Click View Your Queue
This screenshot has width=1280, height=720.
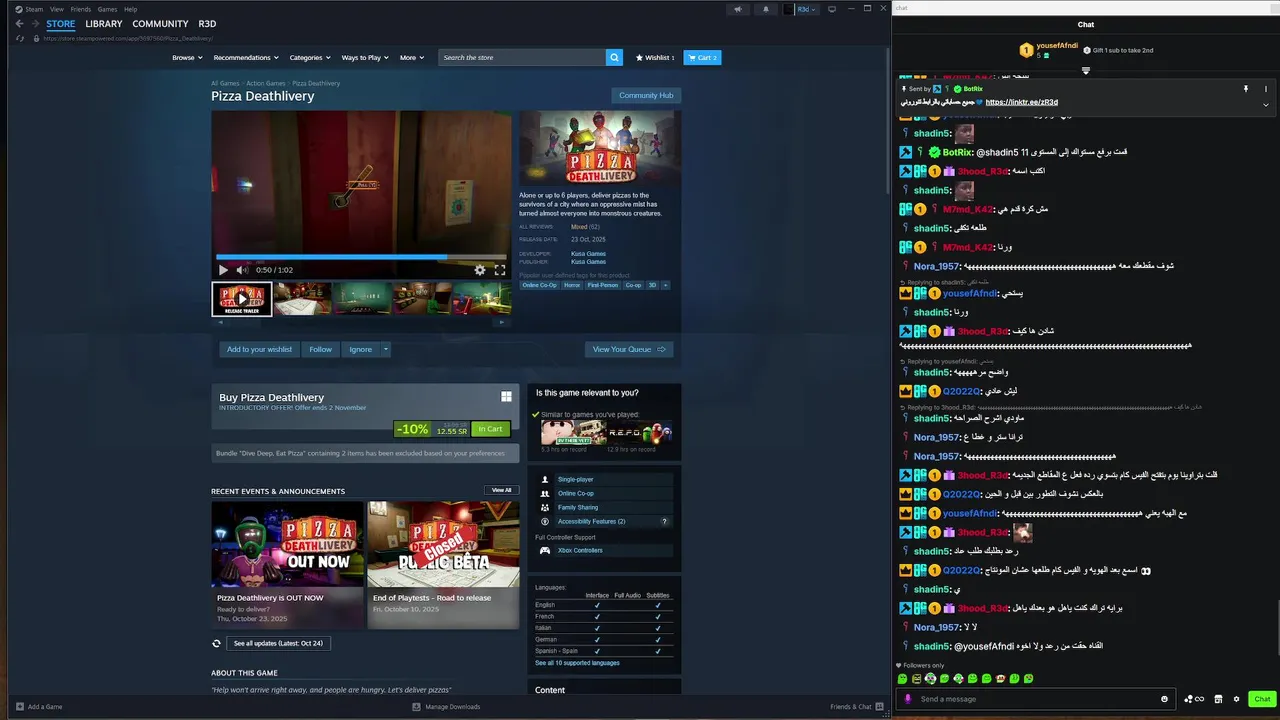[x=629, y=349]
